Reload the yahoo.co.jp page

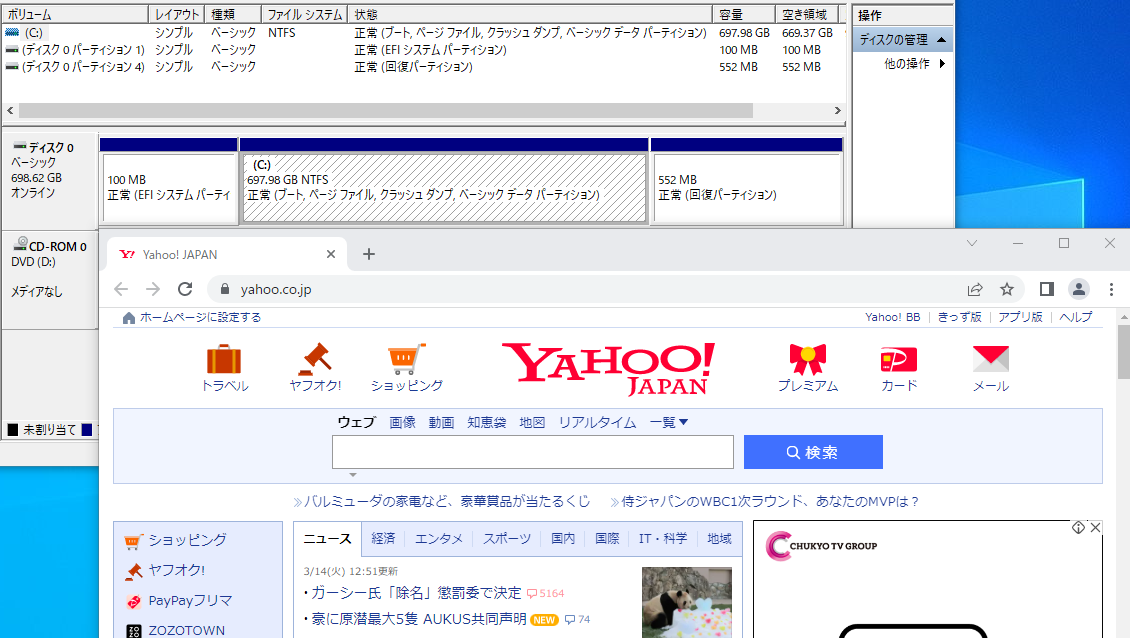click(185, 289)
